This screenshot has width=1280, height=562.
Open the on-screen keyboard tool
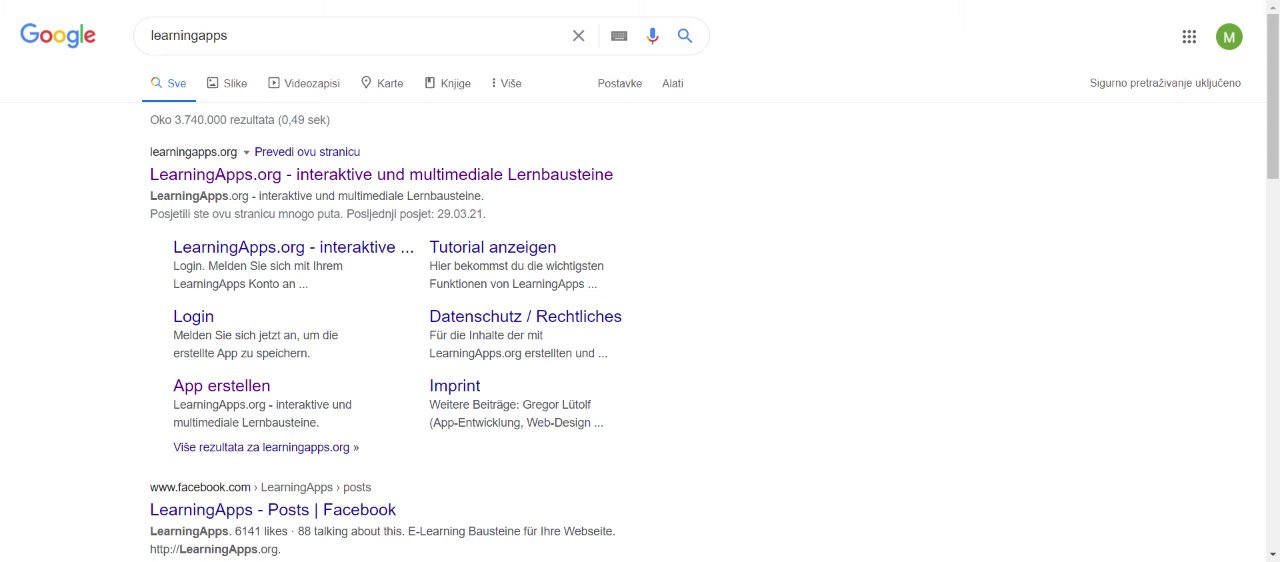click(x=619, y=36)
